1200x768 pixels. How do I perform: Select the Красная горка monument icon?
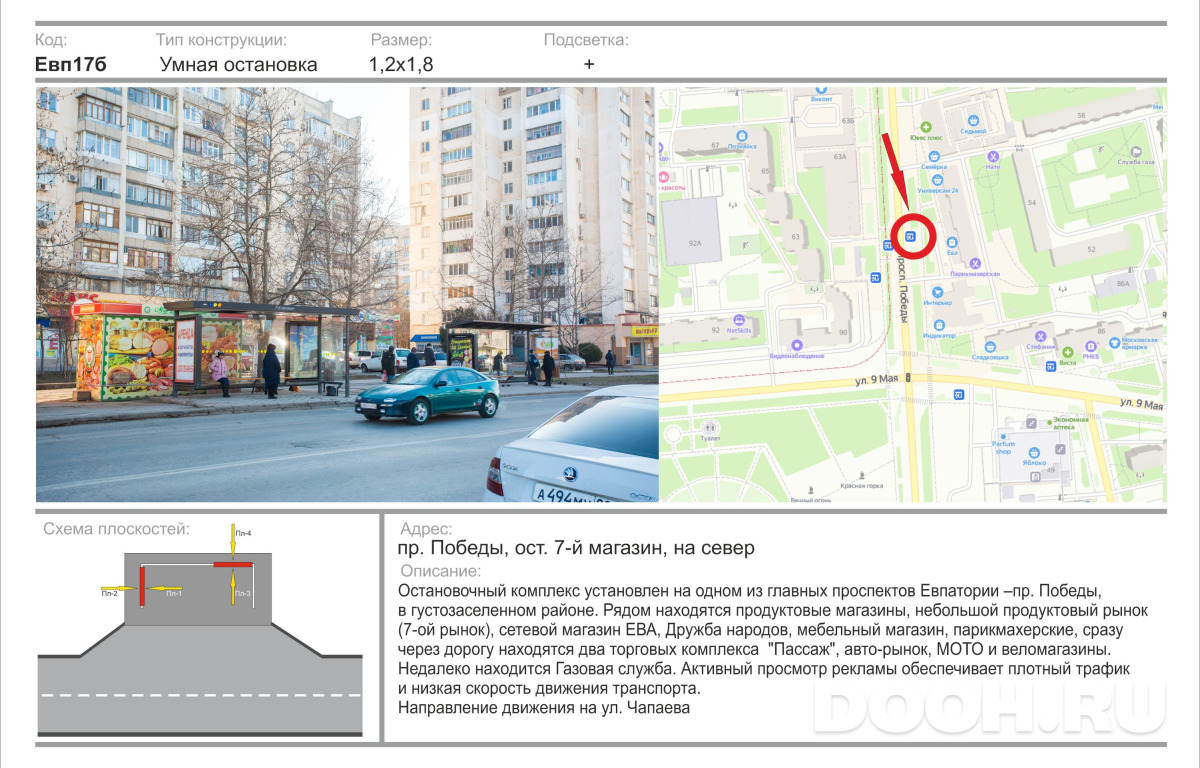[x=862, y=475]
